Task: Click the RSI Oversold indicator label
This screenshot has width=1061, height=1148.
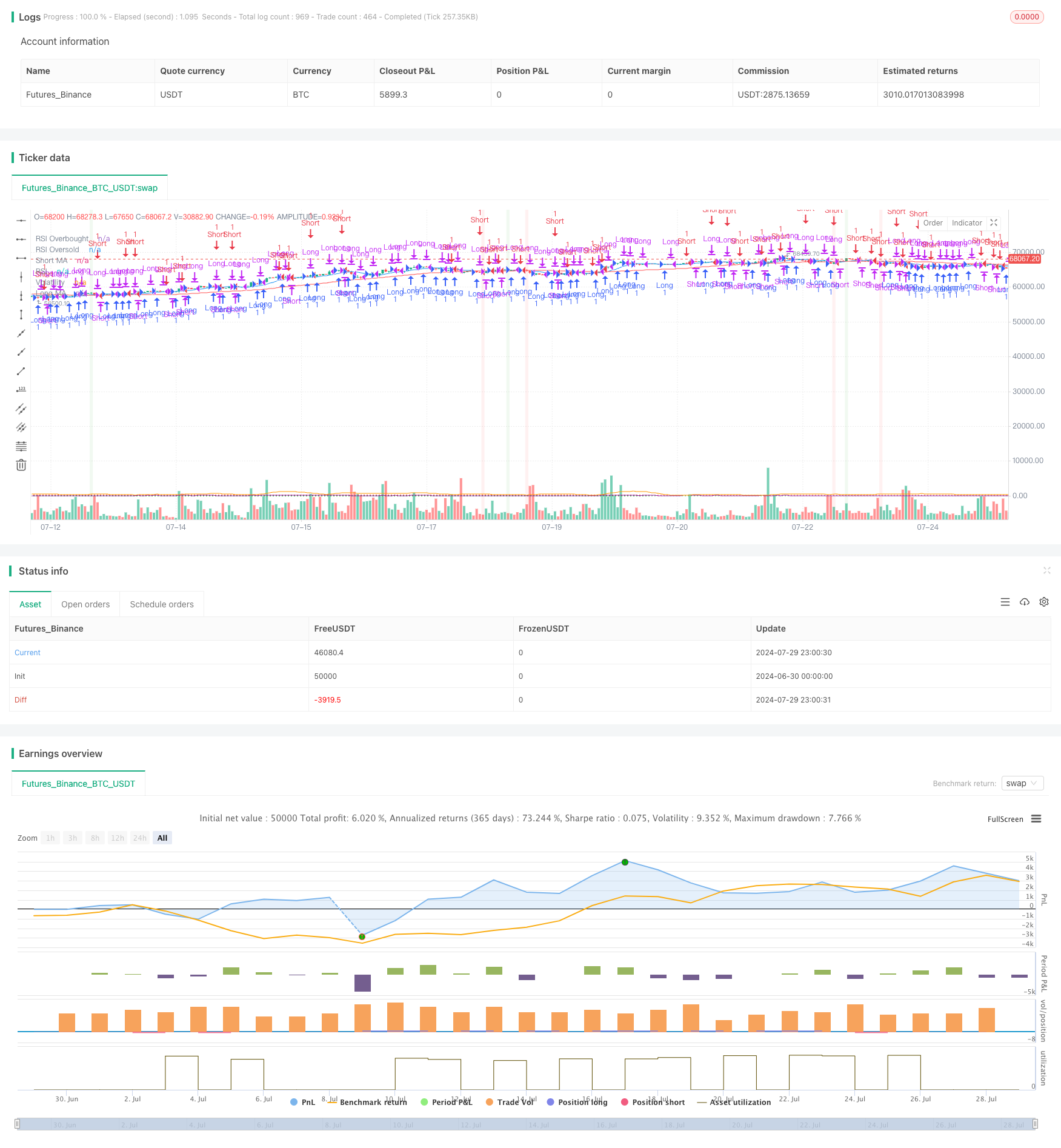Action: (x=58, y=250)
